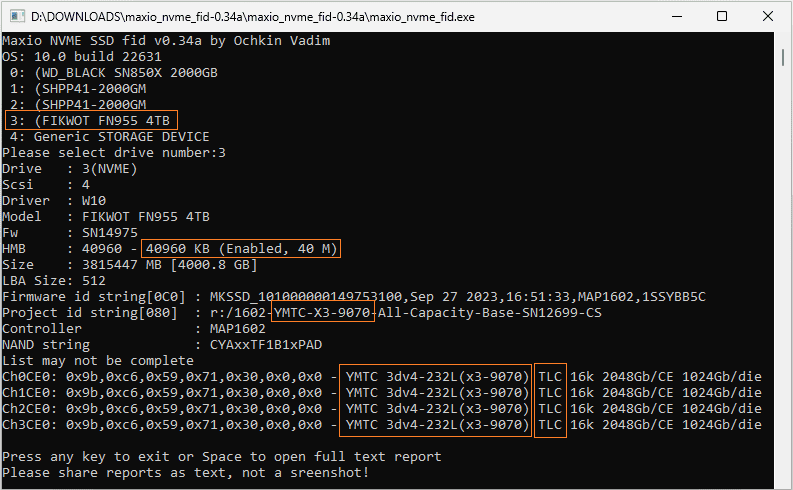Click NAND string value 'CYAxxTF1B1xPAD'

click(266, 345)
